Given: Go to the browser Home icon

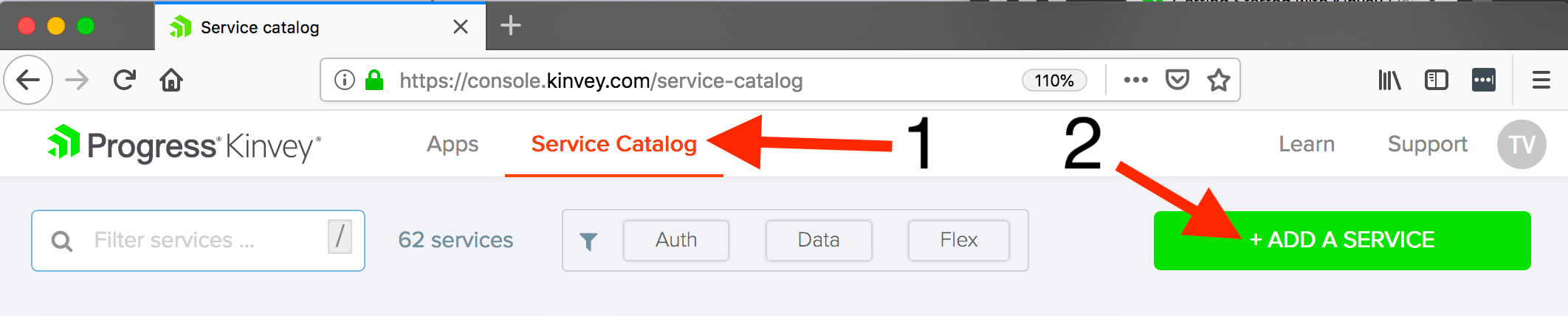Looking at the screenshot, I should click(x=171, y=80).
